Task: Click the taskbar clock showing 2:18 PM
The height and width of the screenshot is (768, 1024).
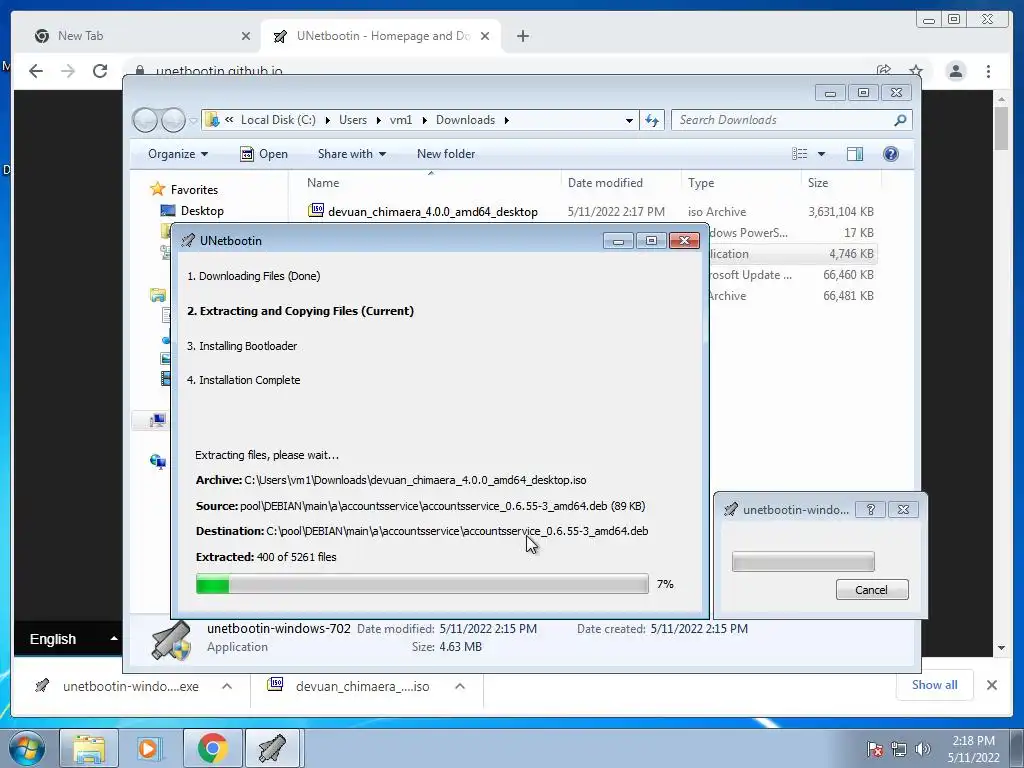Action: click(973, 749)
